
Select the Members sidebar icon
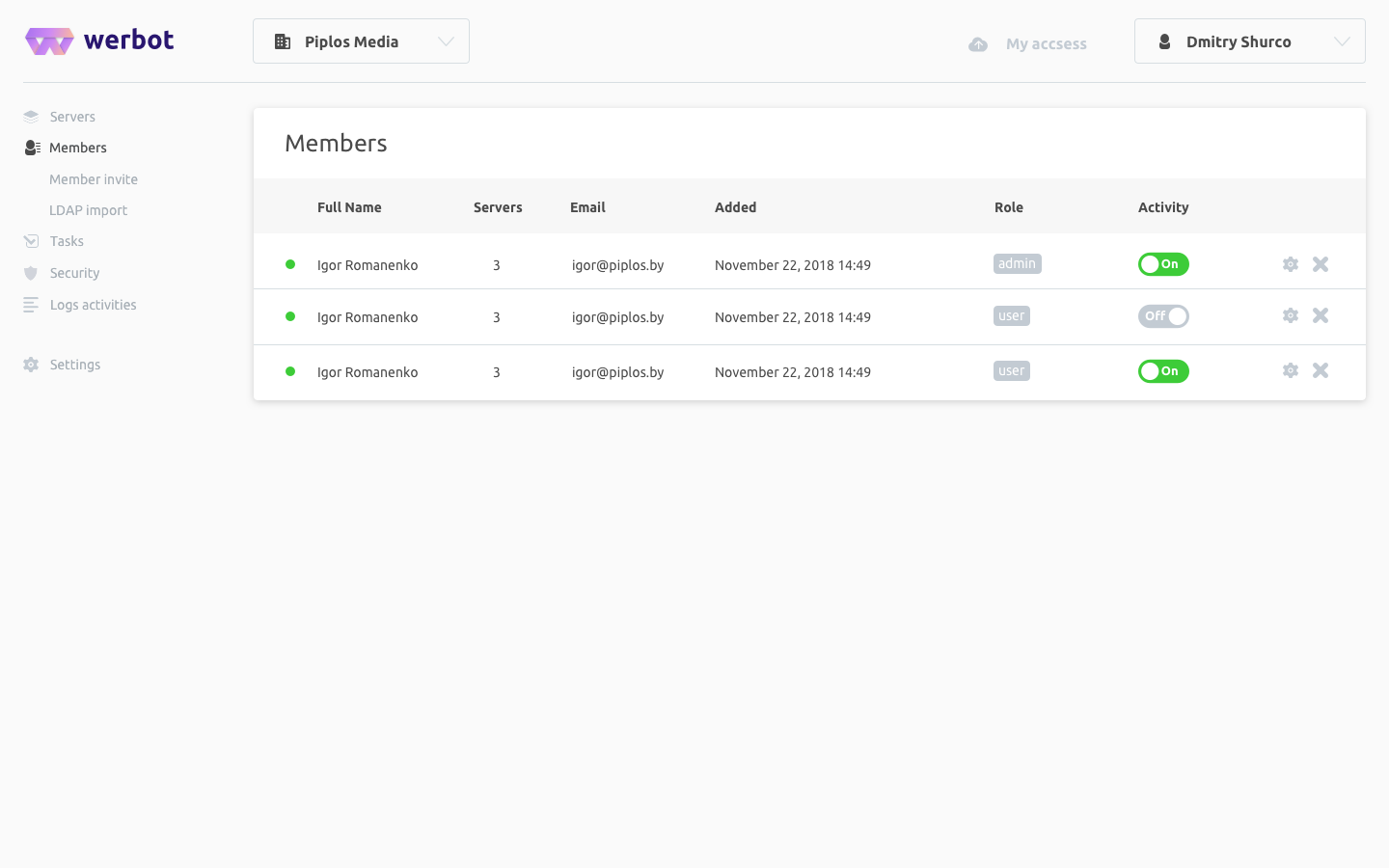[x=32, y=148]
